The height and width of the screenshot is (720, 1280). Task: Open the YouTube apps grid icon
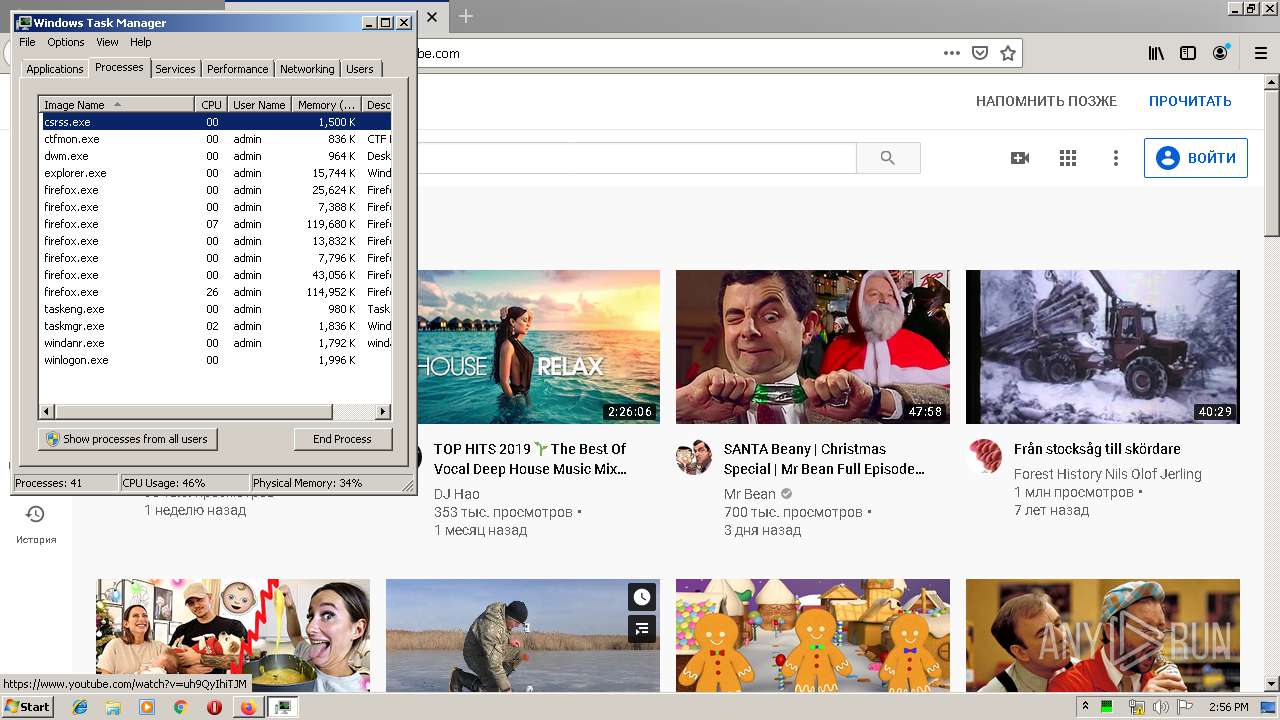tap(1068, 158)
